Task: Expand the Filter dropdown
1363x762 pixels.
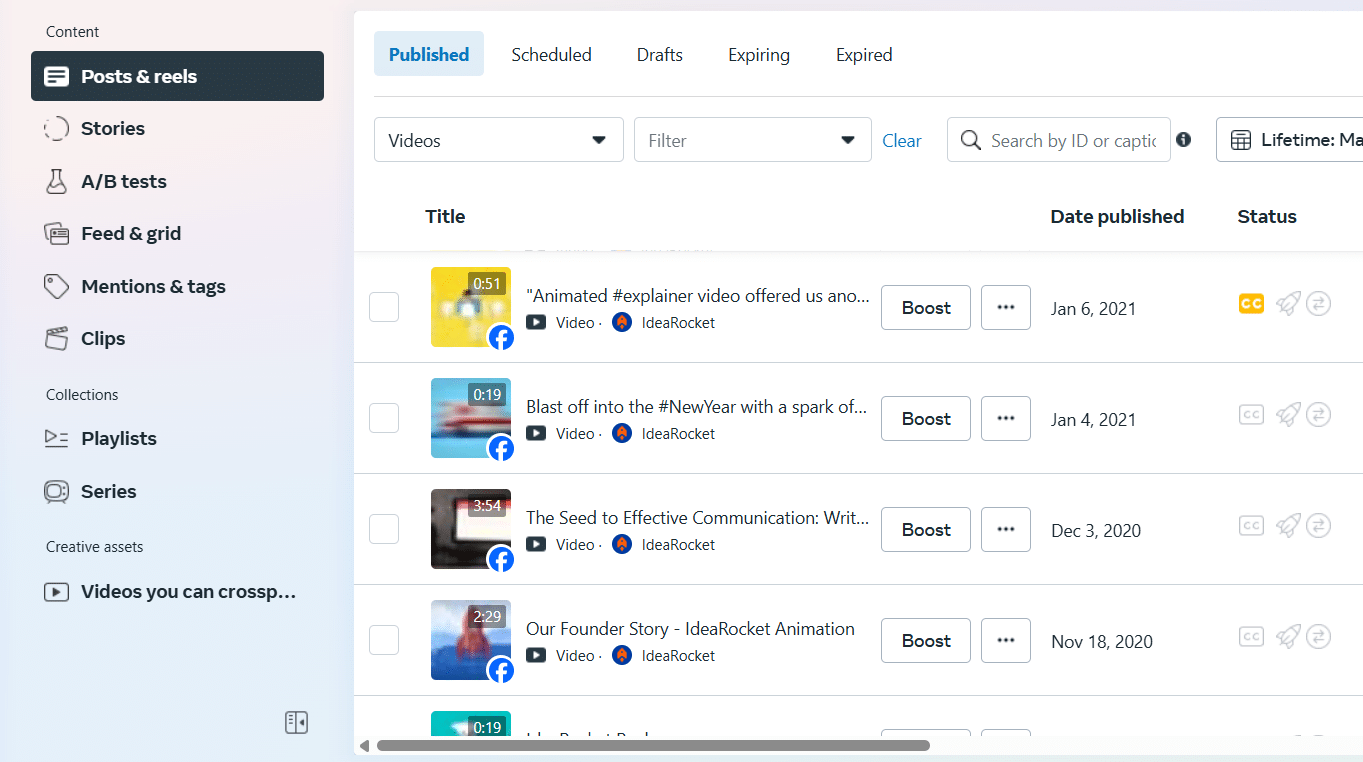Action: pos(752,141)
